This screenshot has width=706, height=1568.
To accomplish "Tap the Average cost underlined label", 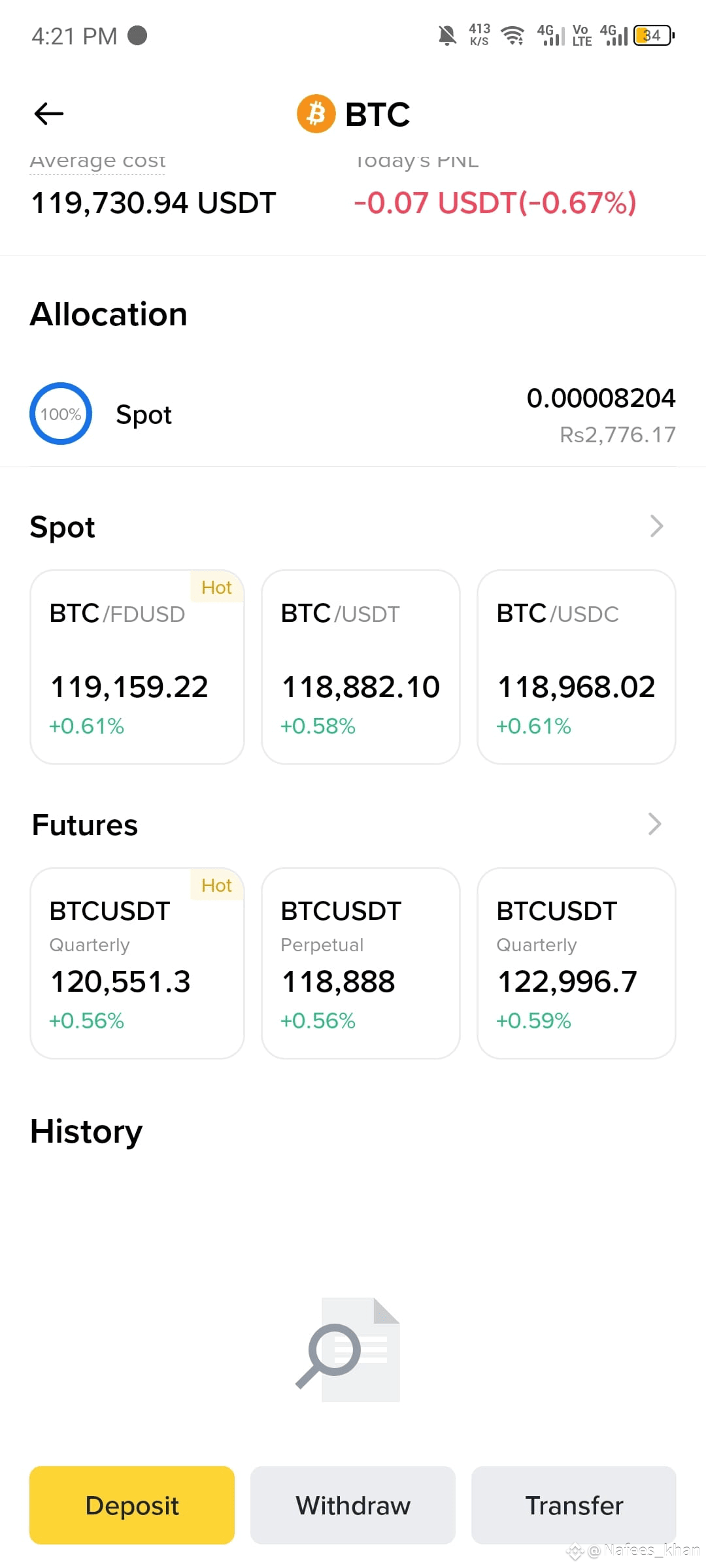I will click(97, 161).
